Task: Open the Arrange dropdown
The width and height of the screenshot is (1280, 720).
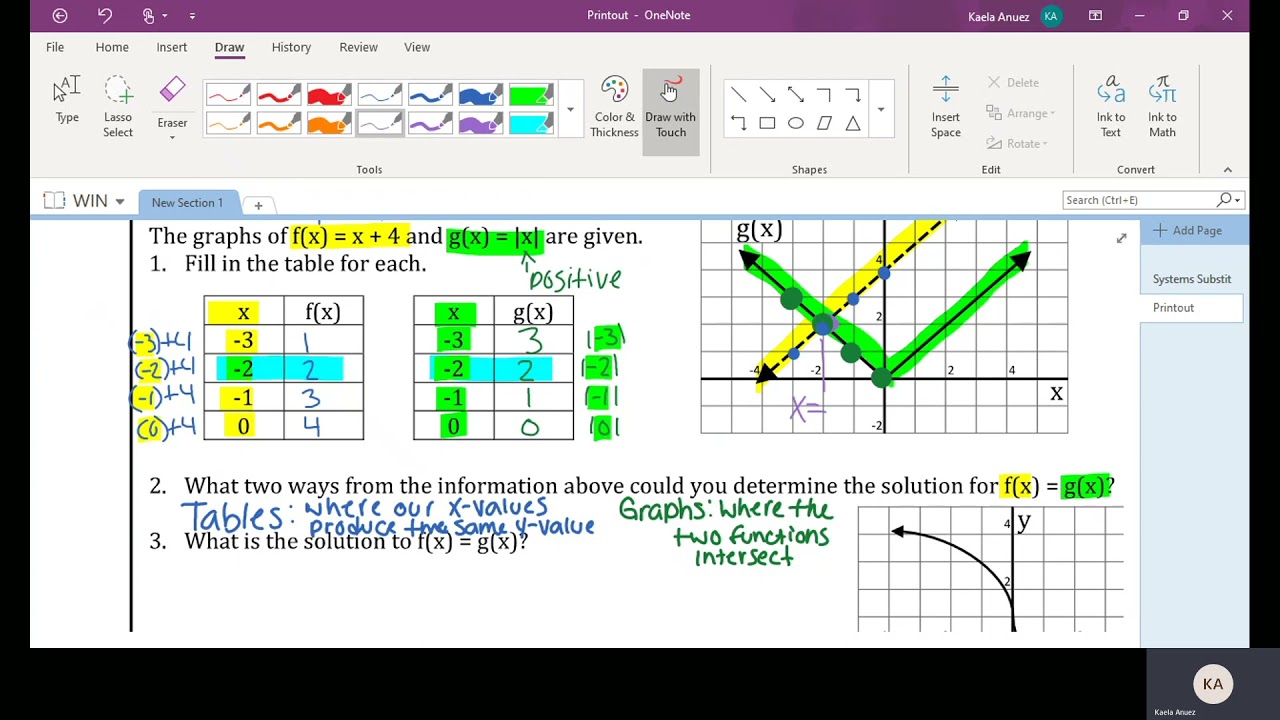Action: (x=1020, y=113)
